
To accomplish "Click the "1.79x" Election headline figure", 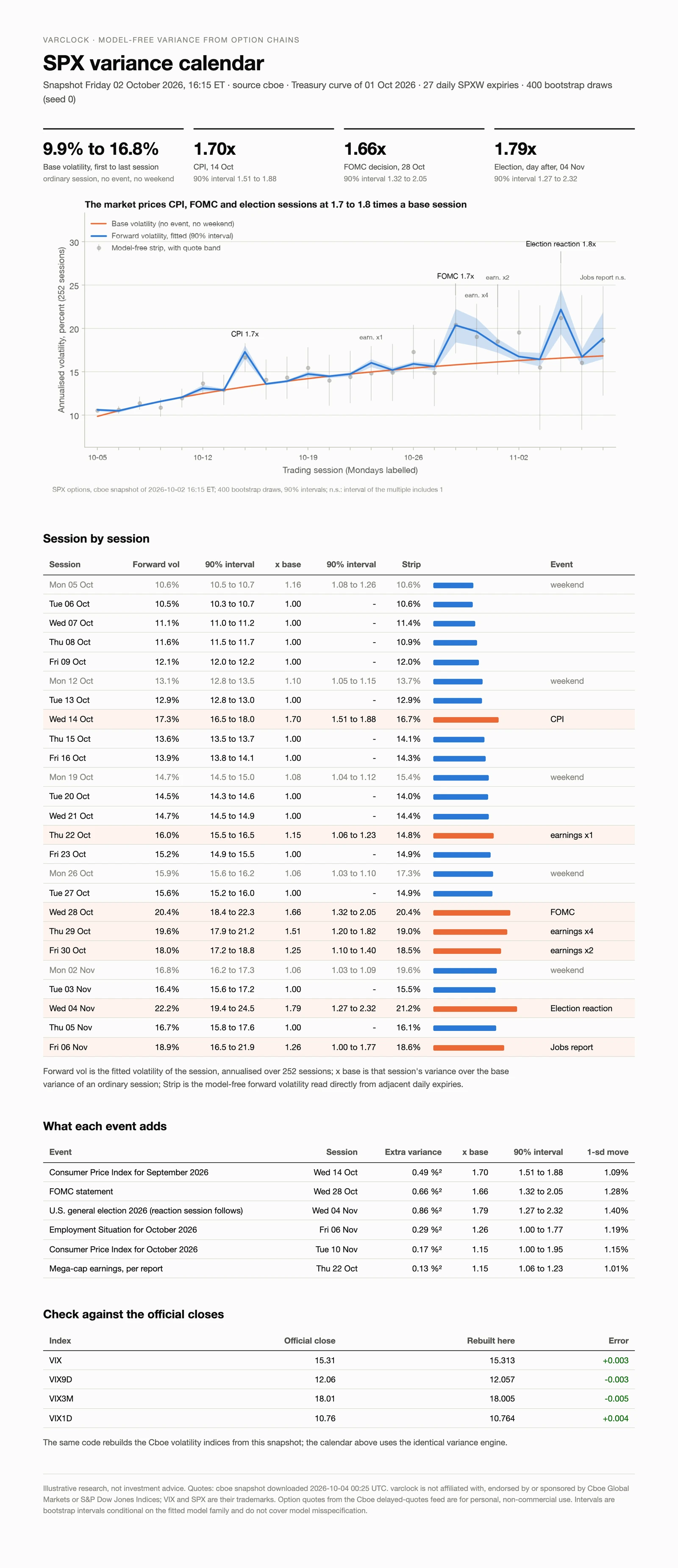I will (515, 148).
